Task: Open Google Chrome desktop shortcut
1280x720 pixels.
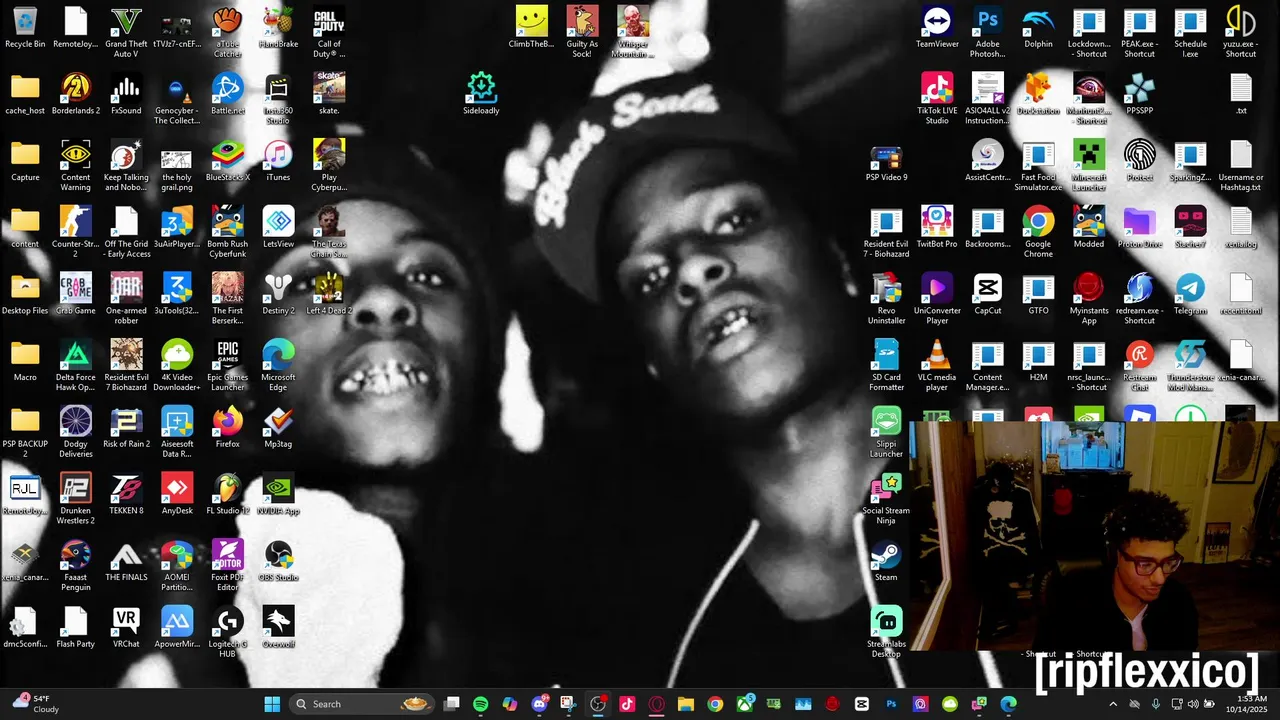Action: [x=1038, y=232]
